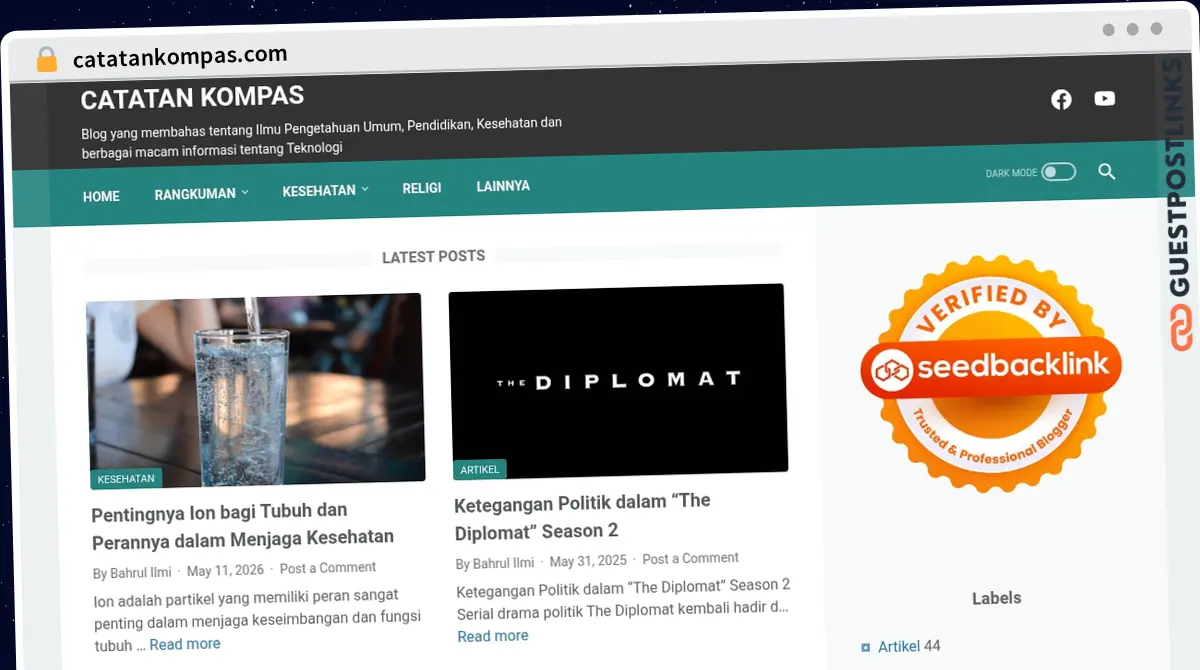Open Post a Comment on the Ion article
1200x670 pixels.
(x=328, y=568)
